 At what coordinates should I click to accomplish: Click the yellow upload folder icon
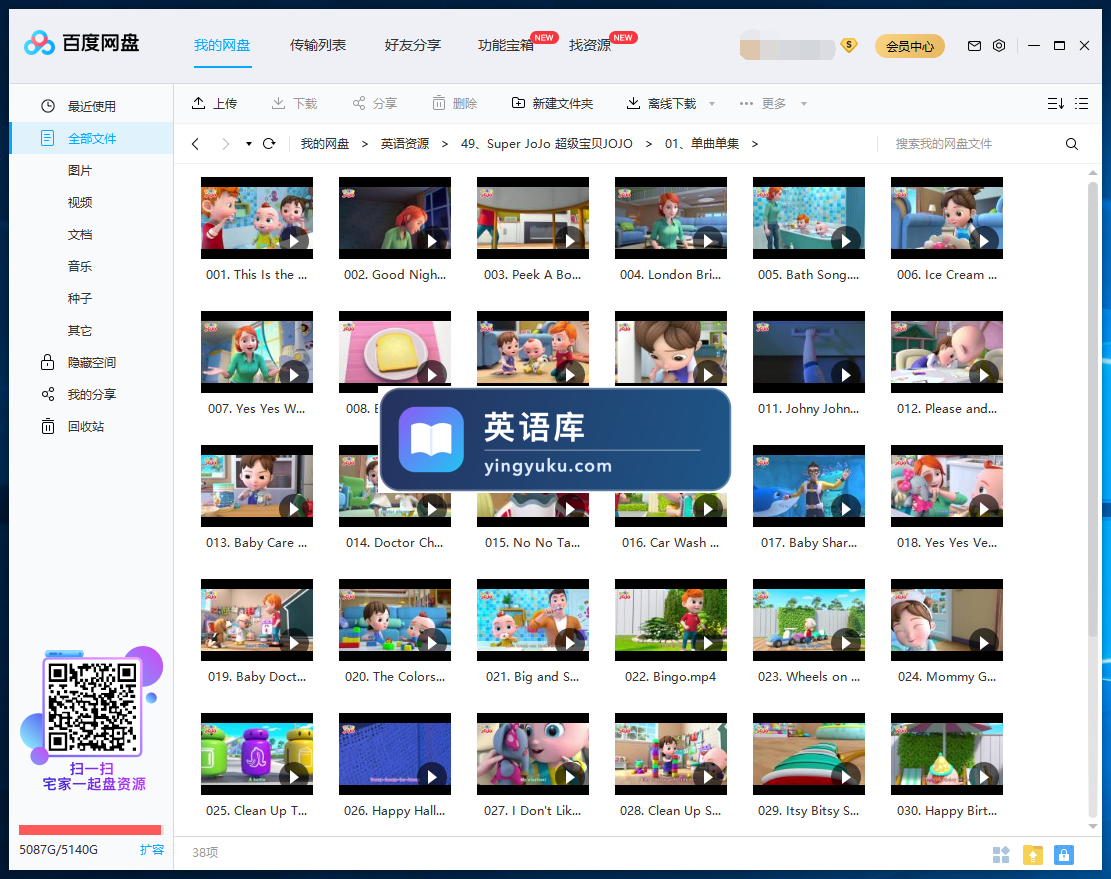coord(1033,855)
